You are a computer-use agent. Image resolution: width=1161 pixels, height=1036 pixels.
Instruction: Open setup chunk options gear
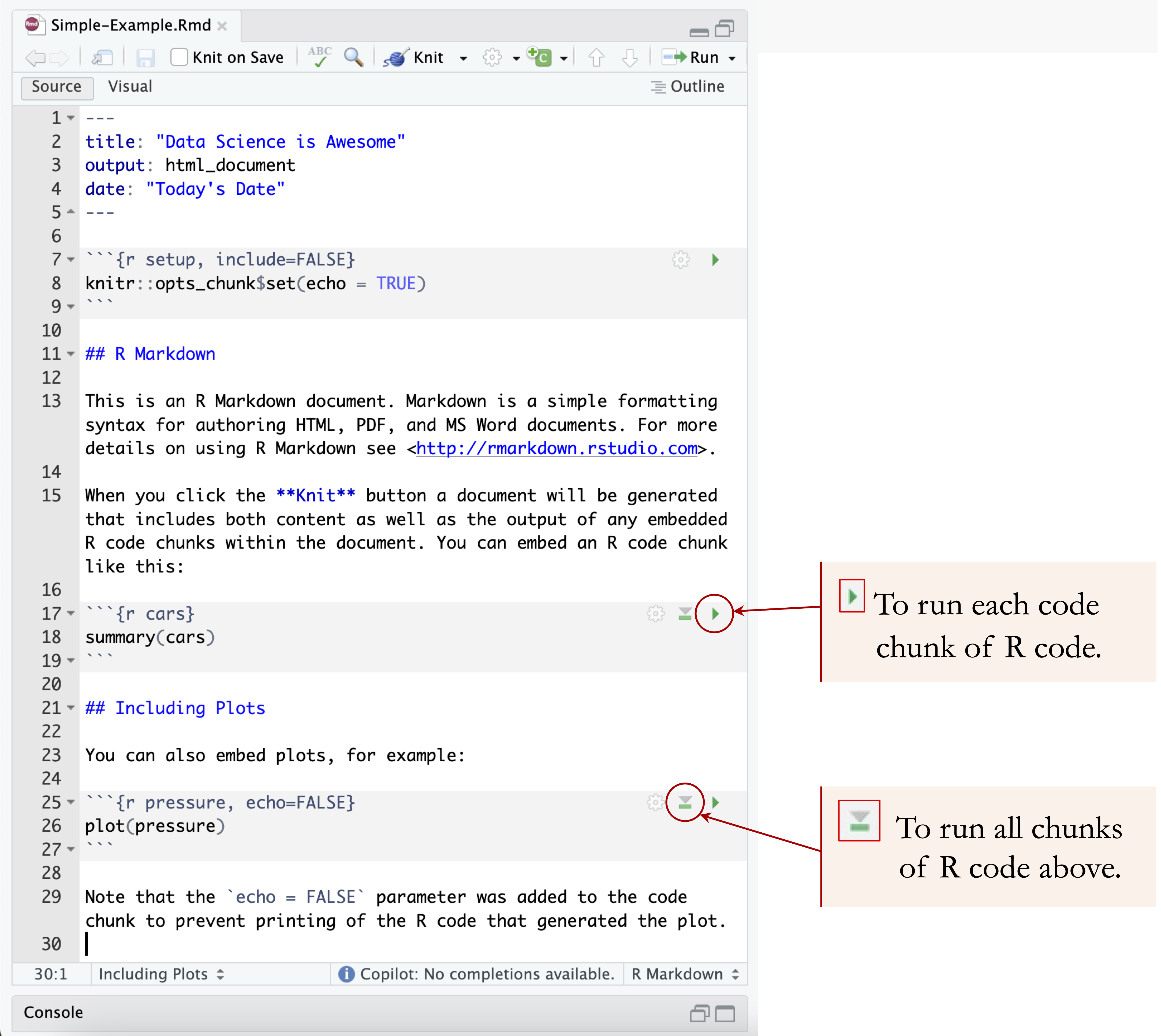(x=681, y=260)
